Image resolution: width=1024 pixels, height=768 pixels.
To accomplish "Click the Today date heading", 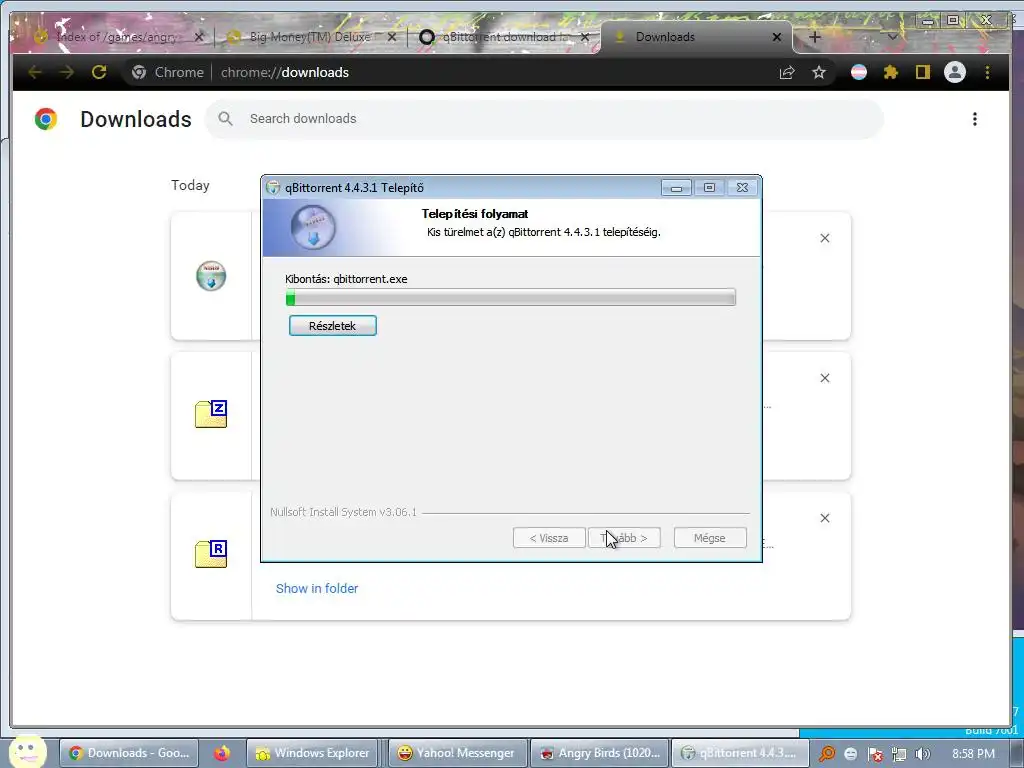I will [x=190, y=185].
